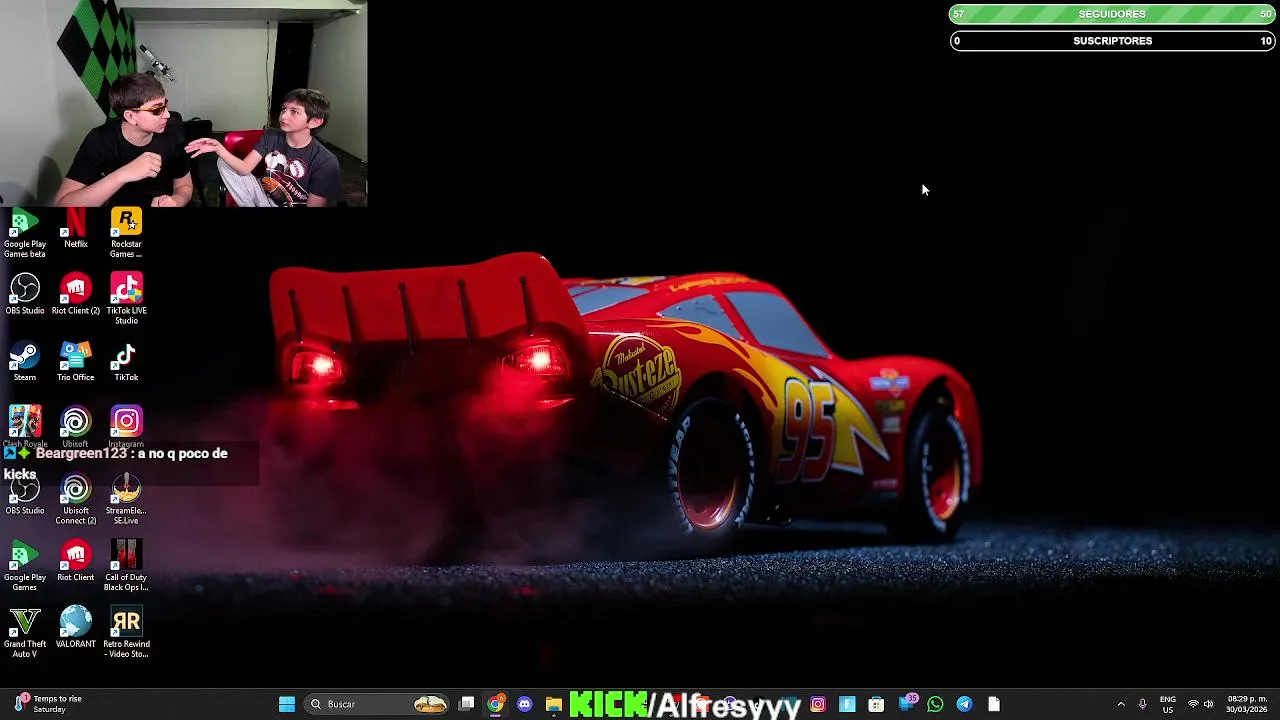Open Telegram from the taskbar
The image size is (1280, 720).
(964, 704)
